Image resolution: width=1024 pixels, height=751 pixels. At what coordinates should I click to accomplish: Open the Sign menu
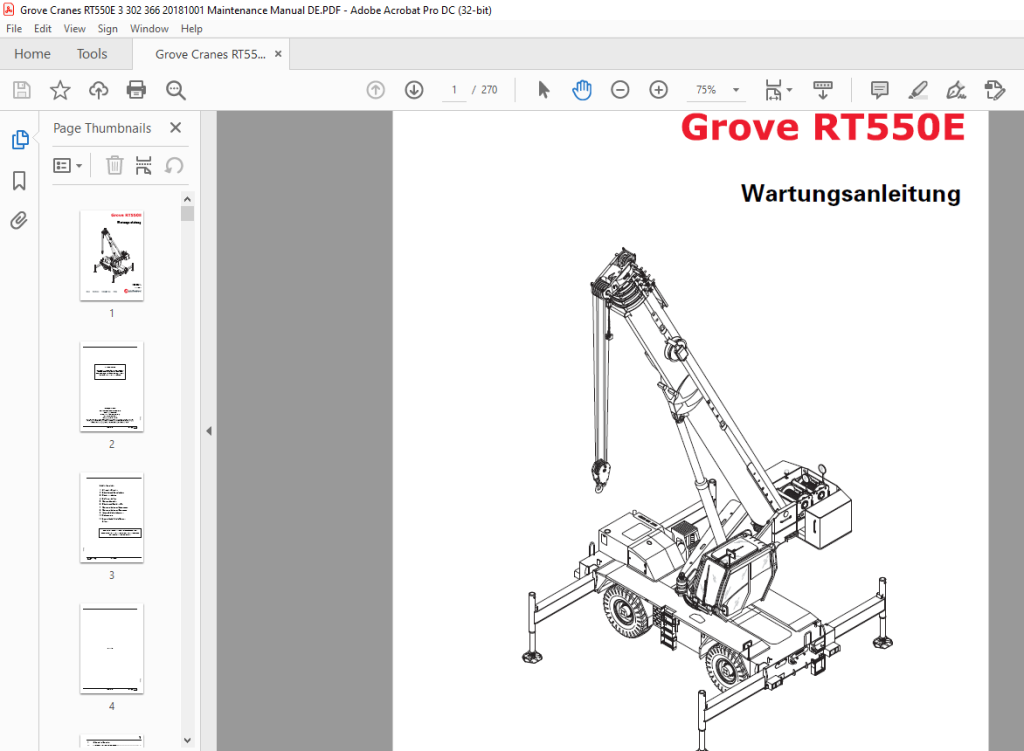(107, 29)
